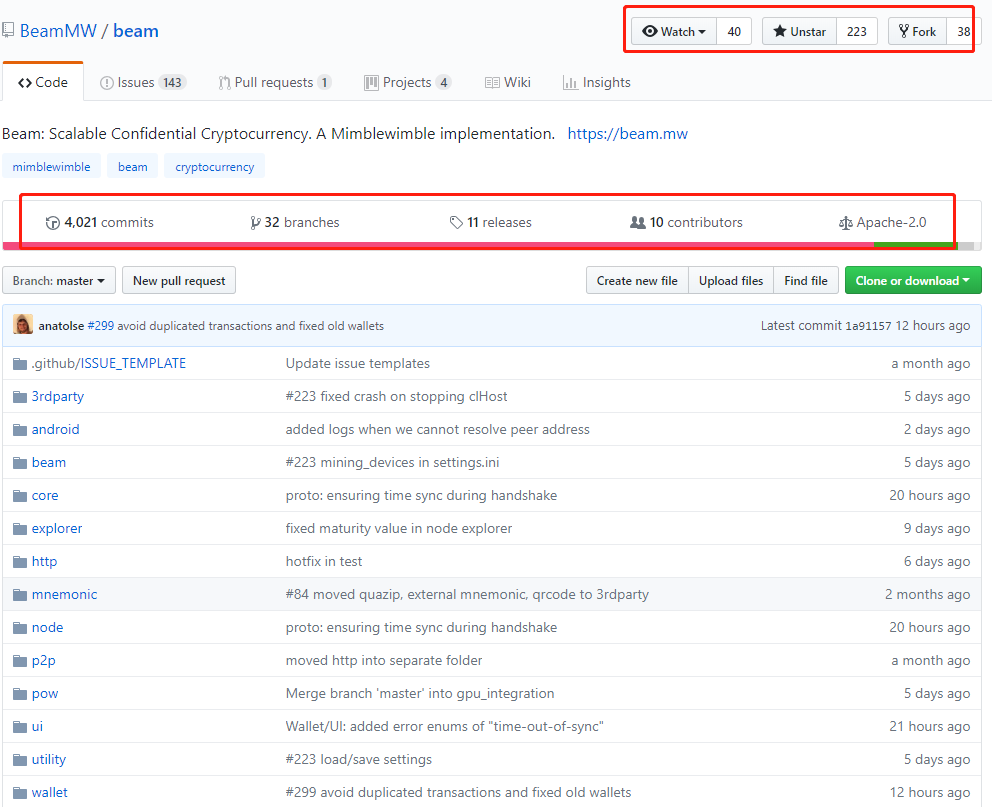
Task: Open the Wiki tab
Action: point(508,82)
